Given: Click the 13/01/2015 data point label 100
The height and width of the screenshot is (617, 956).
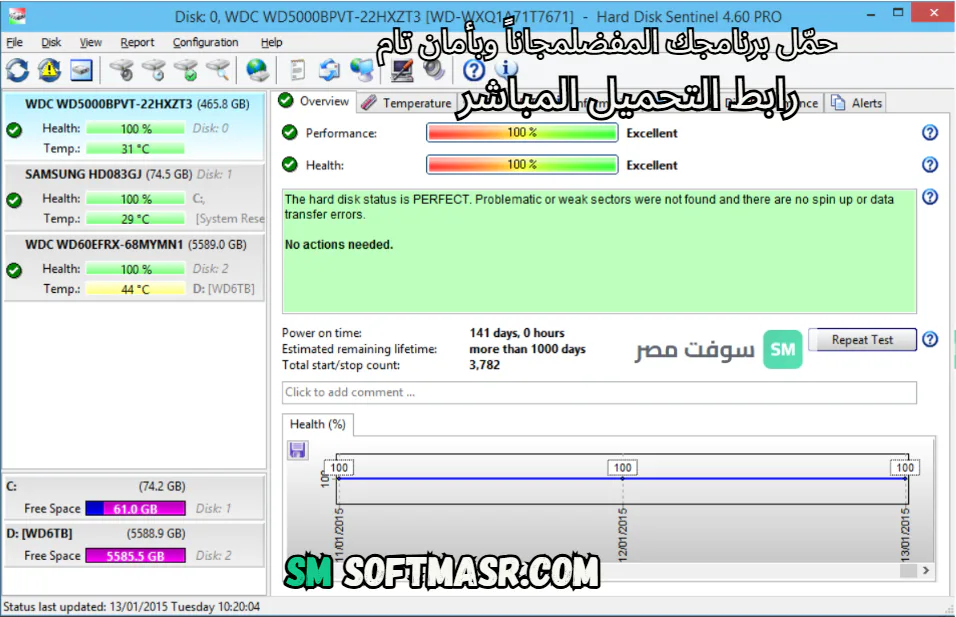Looking at the screenshot, I should [905, 468].
